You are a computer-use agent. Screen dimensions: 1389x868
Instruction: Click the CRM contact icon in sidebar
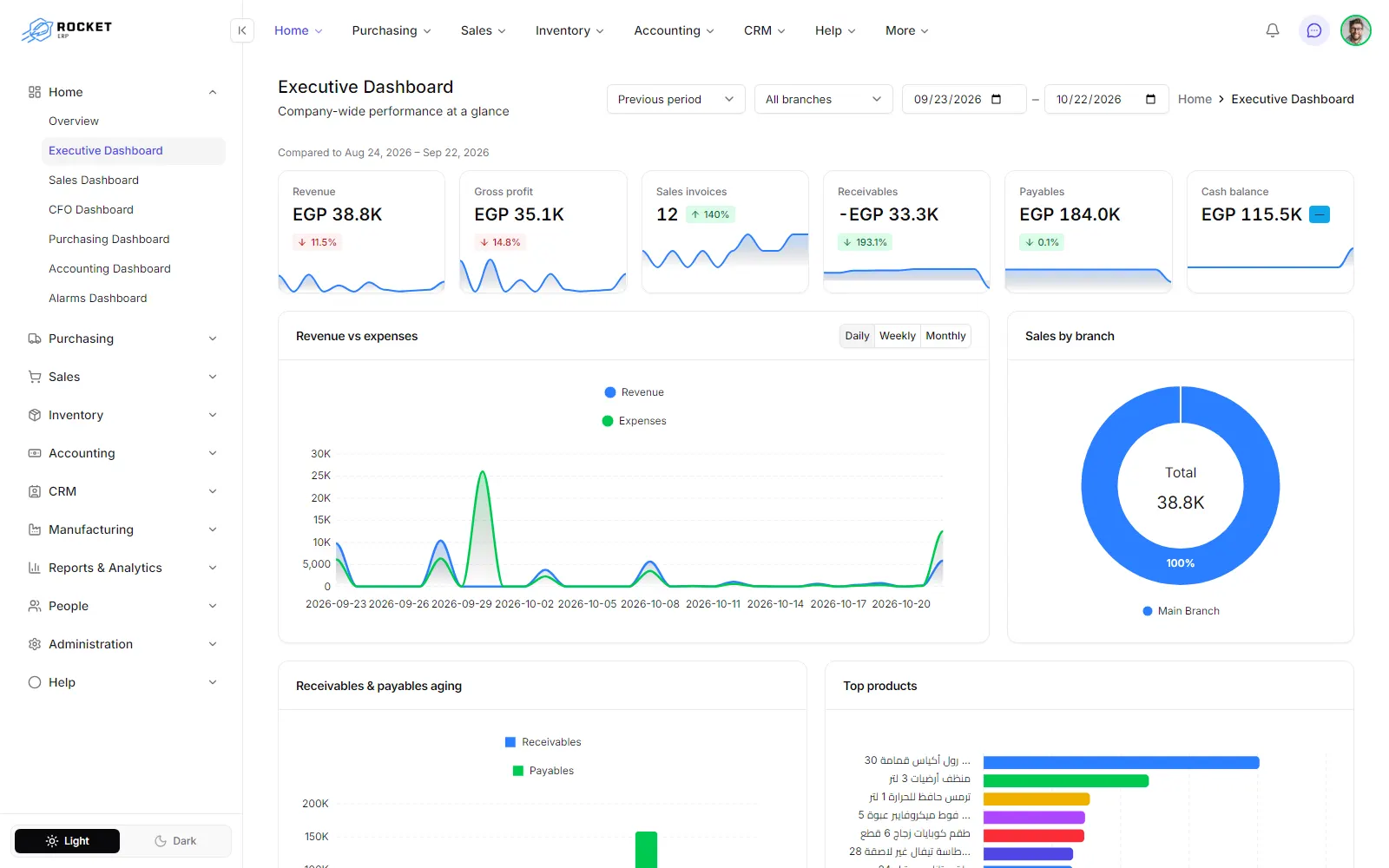(35, 491)
